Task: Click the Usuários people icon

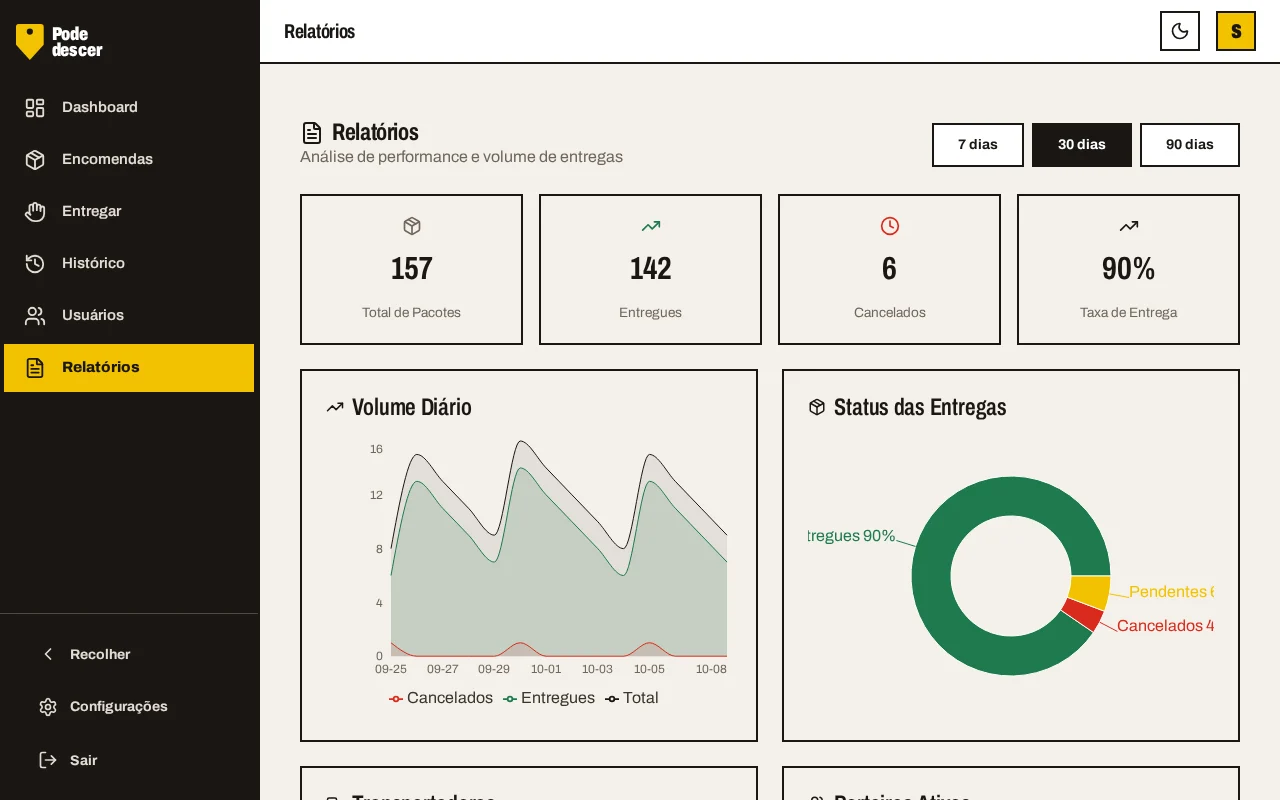Action: [35, 316]
